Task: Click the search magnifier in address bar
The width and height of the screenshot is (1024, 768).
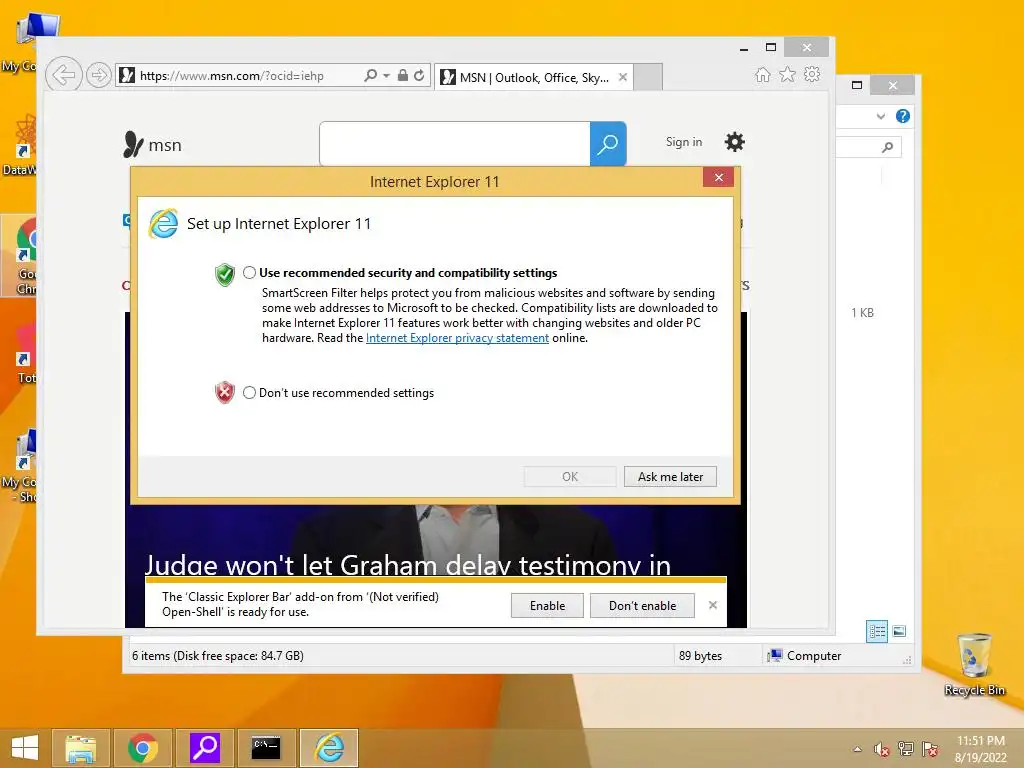Action: (370, 76)
